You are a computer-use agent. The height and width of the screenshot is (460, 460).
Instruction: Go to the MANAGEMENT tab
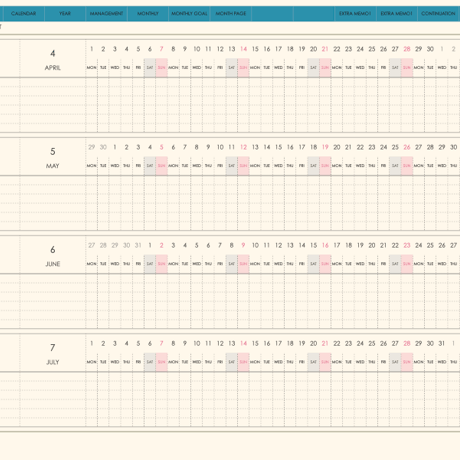coord(106,14)
